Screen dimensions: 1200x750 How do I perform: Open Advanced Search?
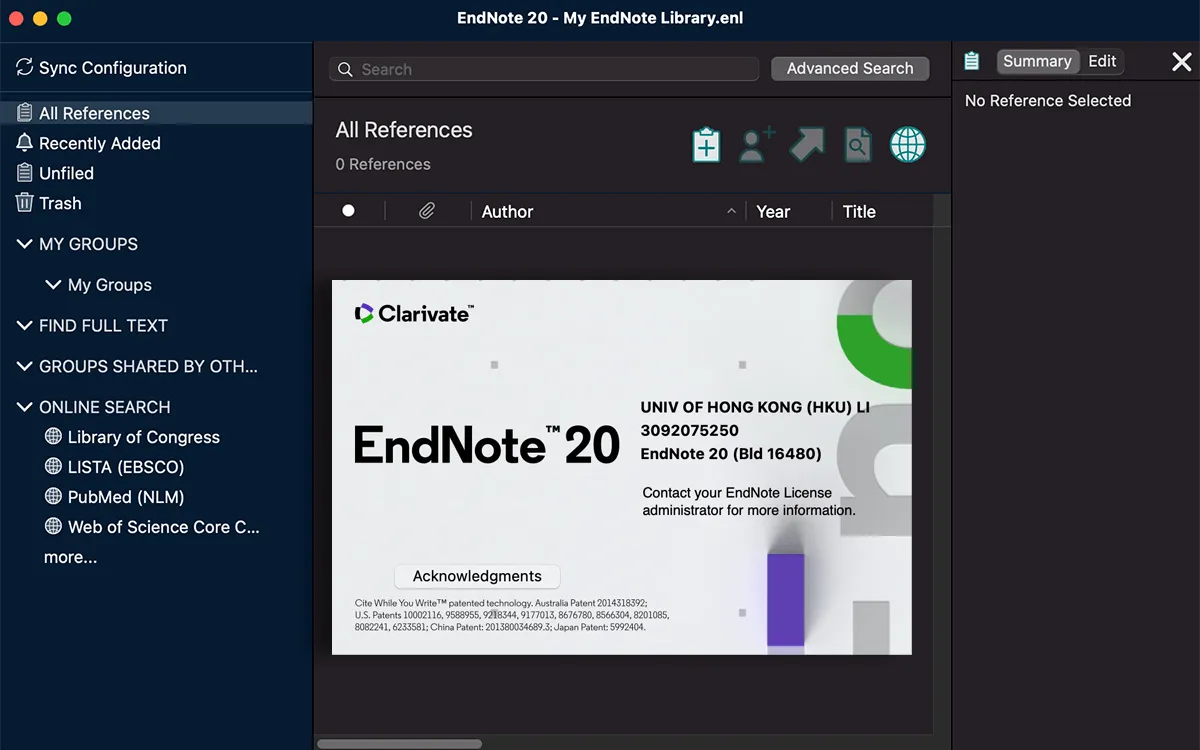tap(850, 68)
